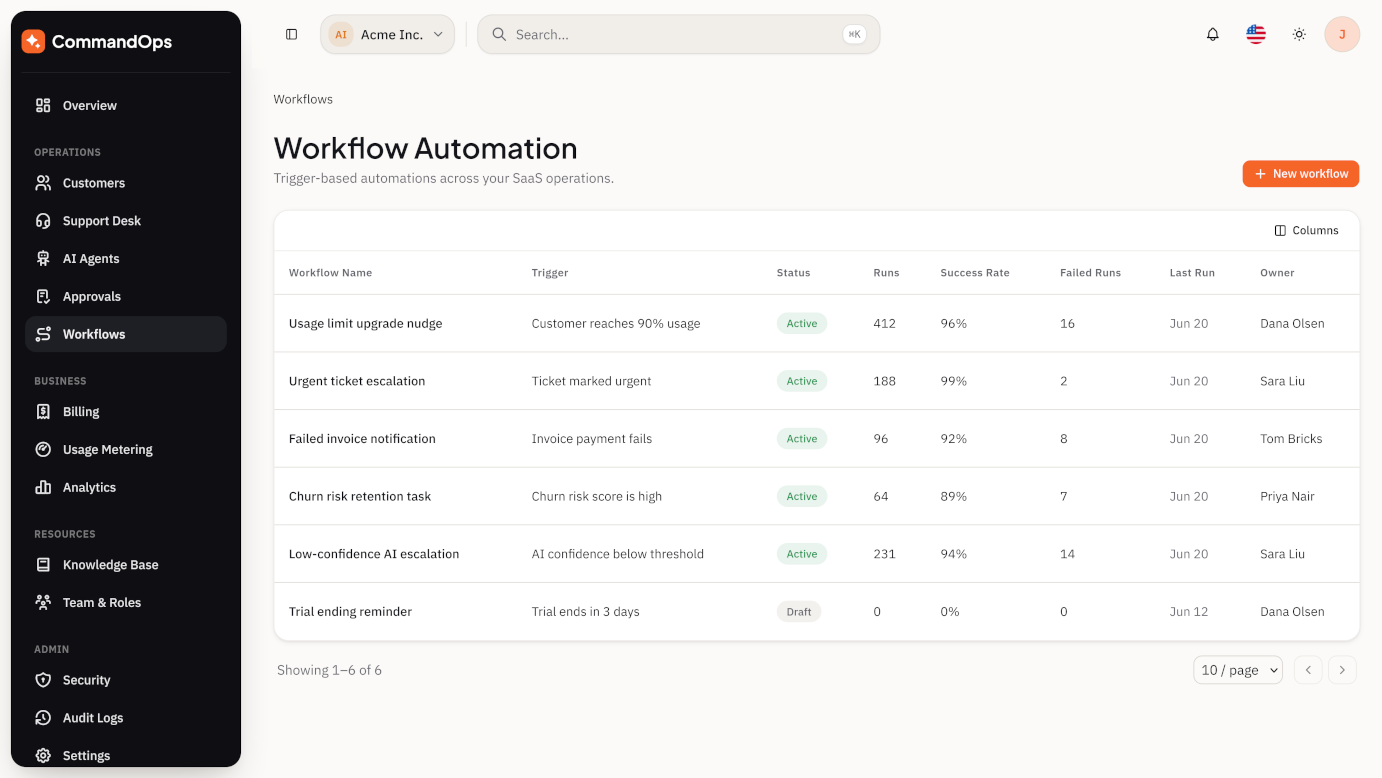This screenshot has width=1382, height=778.
Task: Click trigger AI confidence below threshold
Action: point(618,554)
